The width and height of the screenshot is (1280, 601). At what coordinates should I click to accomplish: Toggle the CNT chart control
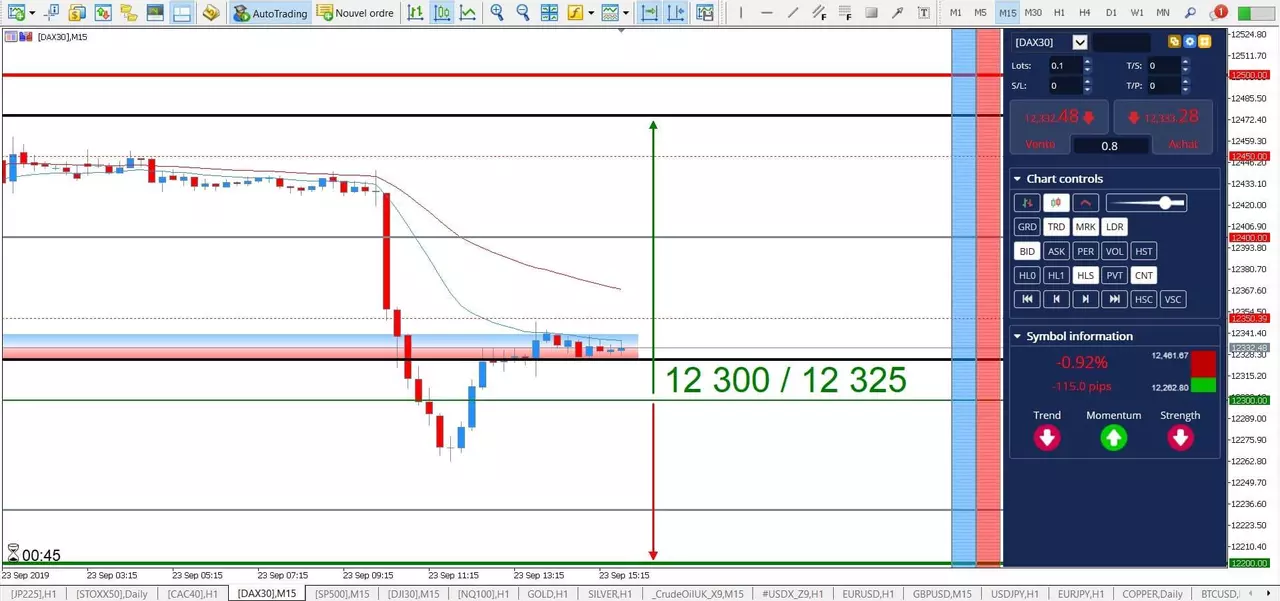[1144, 275]
